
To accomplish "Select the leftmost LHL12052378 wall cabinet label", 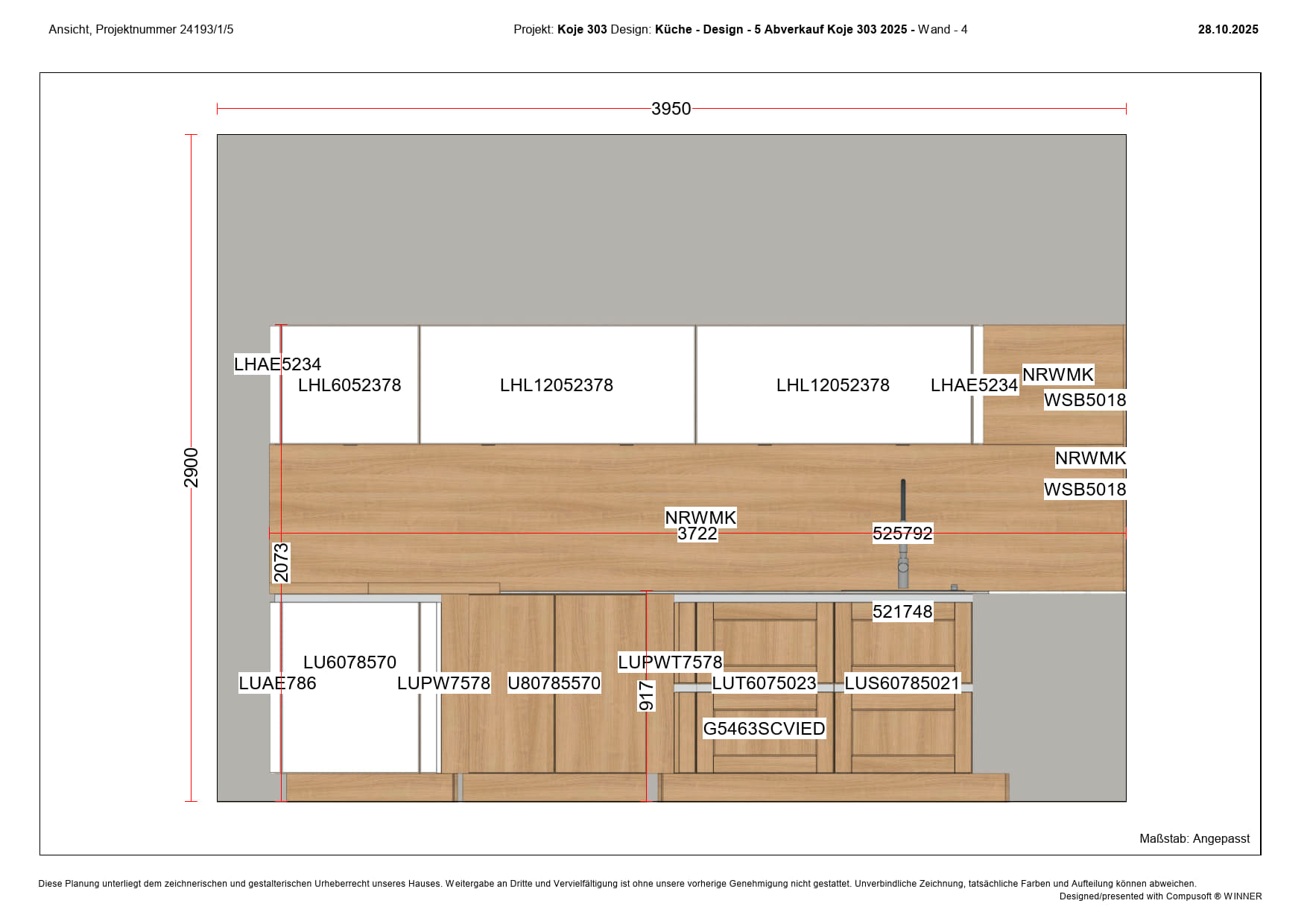I will 556,385.
